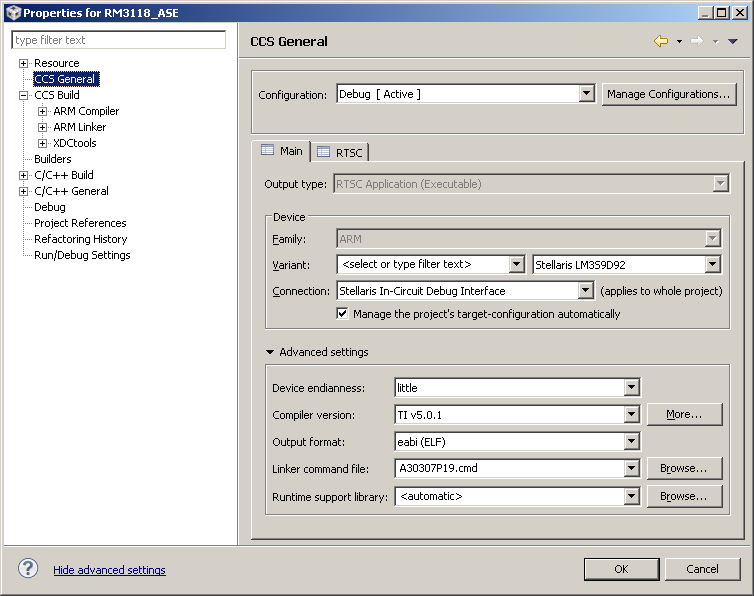Expand the XDCtools node
The width and height of the screenshot is (754, 596).
42,143
